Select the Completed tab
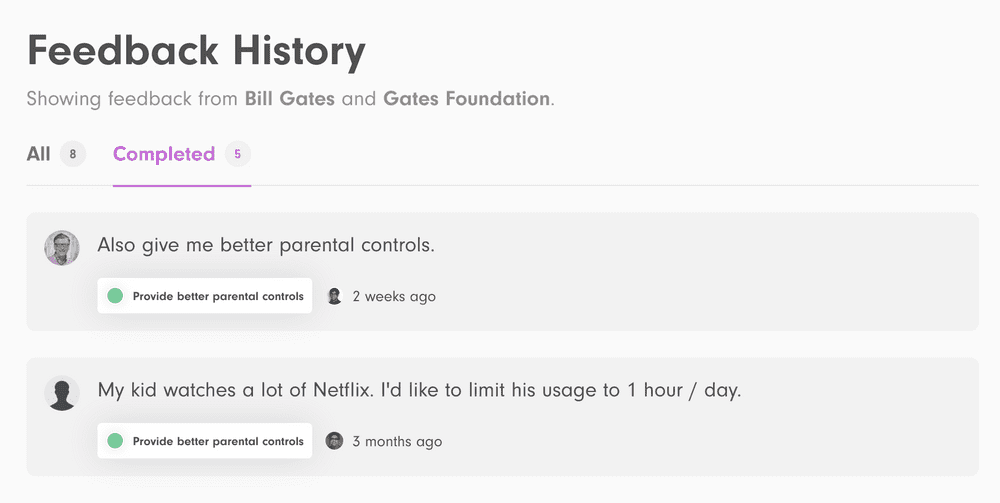 [x=164, y=154]
